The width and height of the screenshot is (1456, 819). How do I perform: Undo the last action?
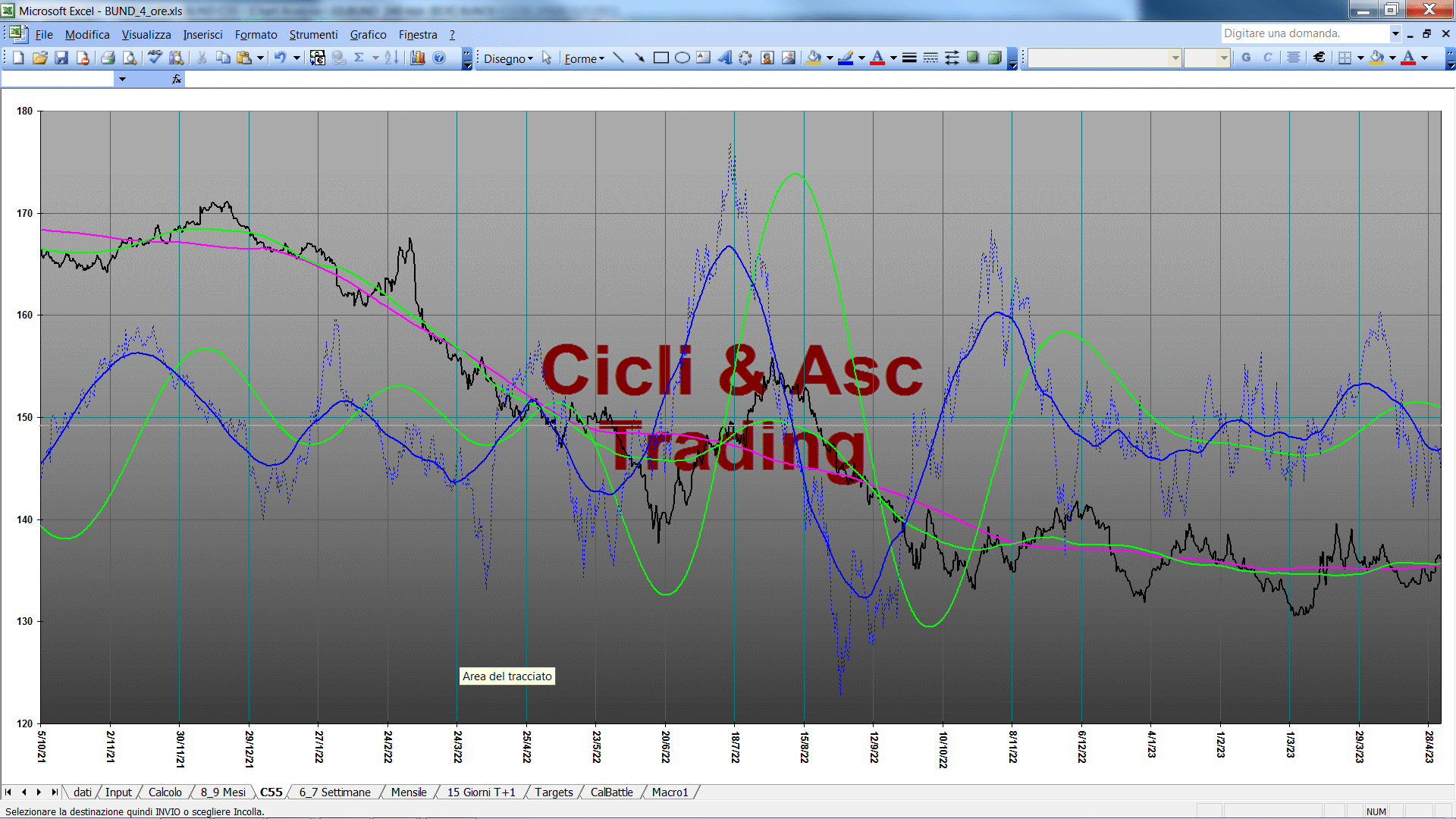coord(280,58)
